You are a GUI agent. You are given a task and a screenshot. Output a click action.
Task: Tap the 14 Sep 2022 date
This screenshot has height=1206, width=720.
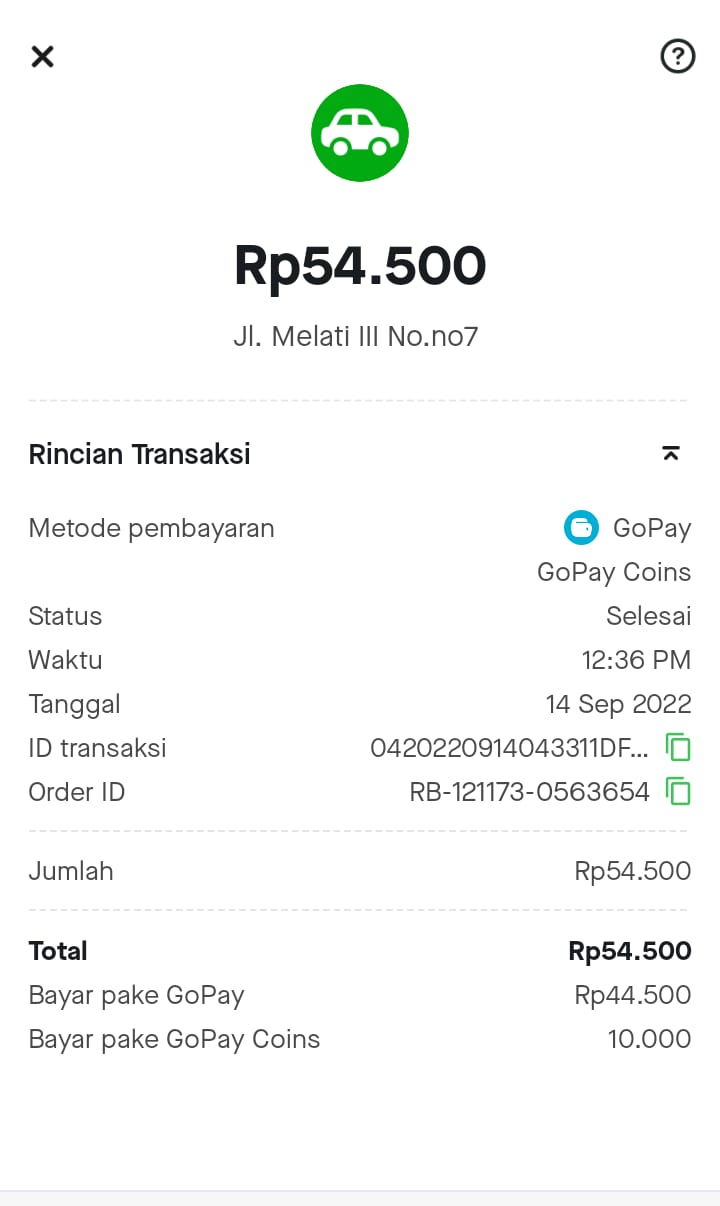[x=618, y=704]
